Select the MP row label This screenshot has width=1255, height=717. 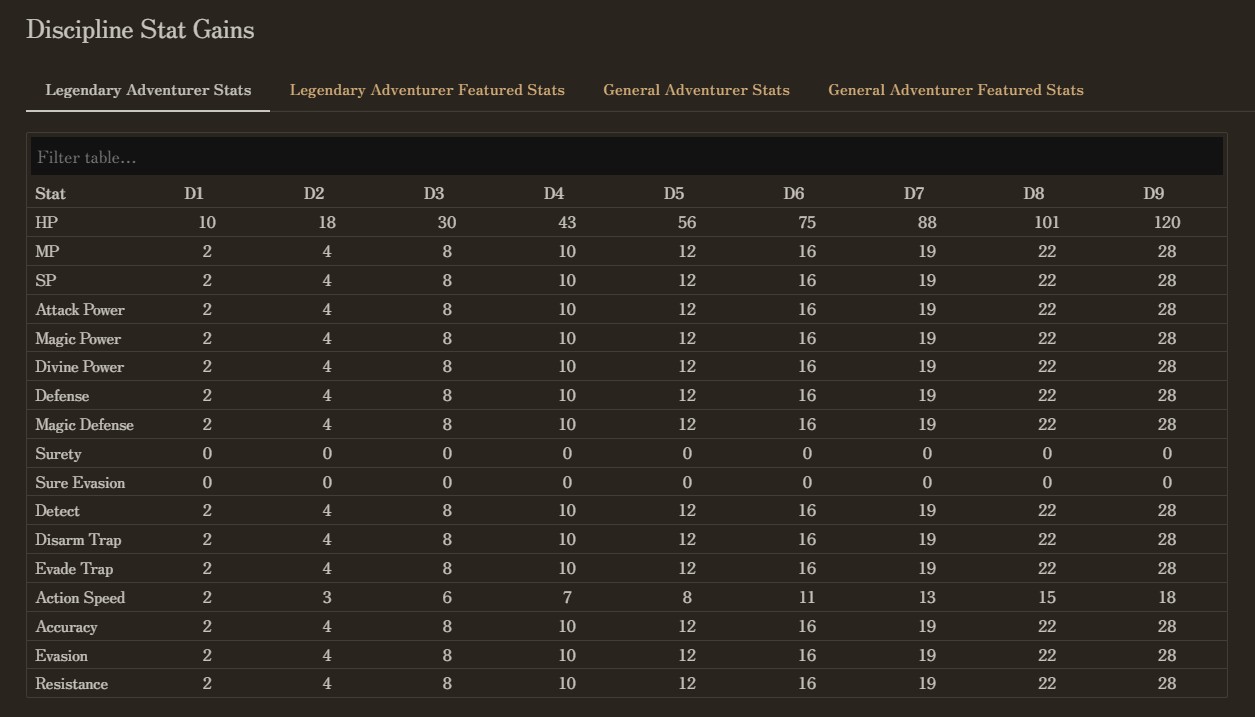(x=47, y=251)
